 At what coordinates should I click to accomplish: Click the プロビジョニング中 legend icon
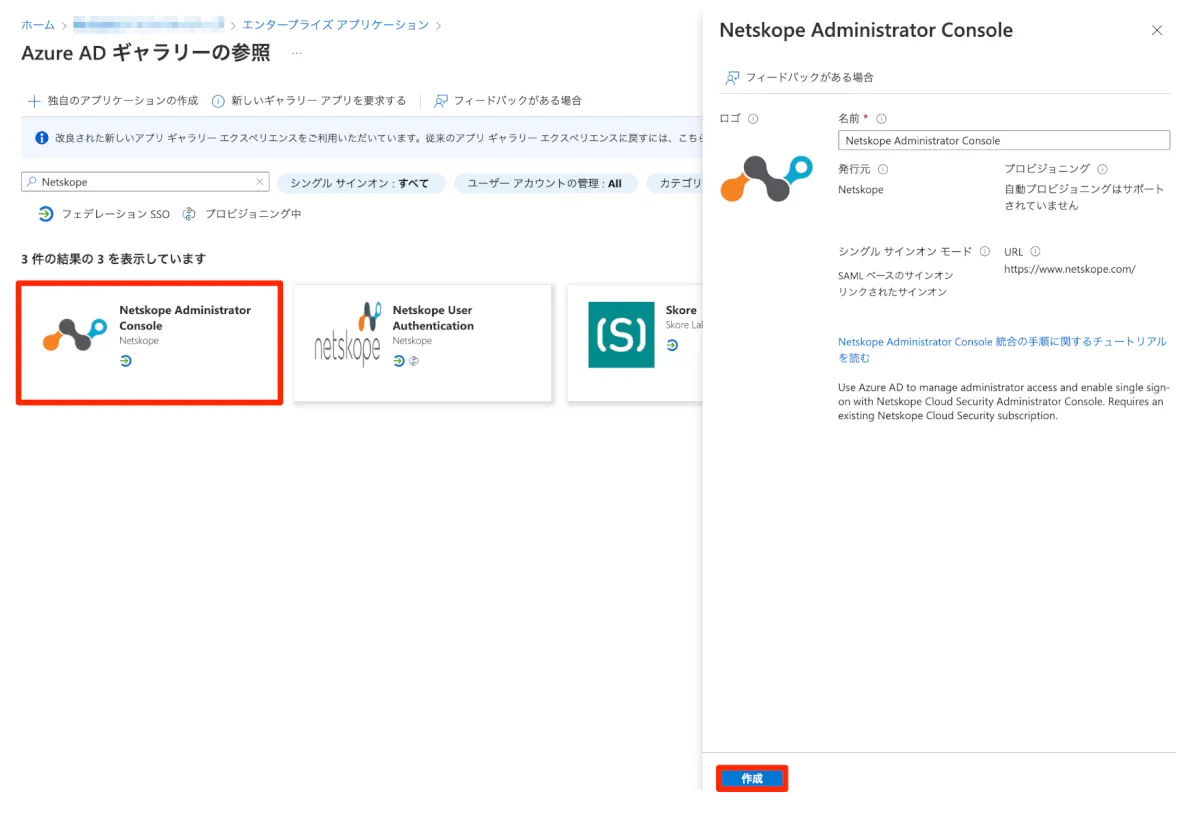(x=189, y=214)
